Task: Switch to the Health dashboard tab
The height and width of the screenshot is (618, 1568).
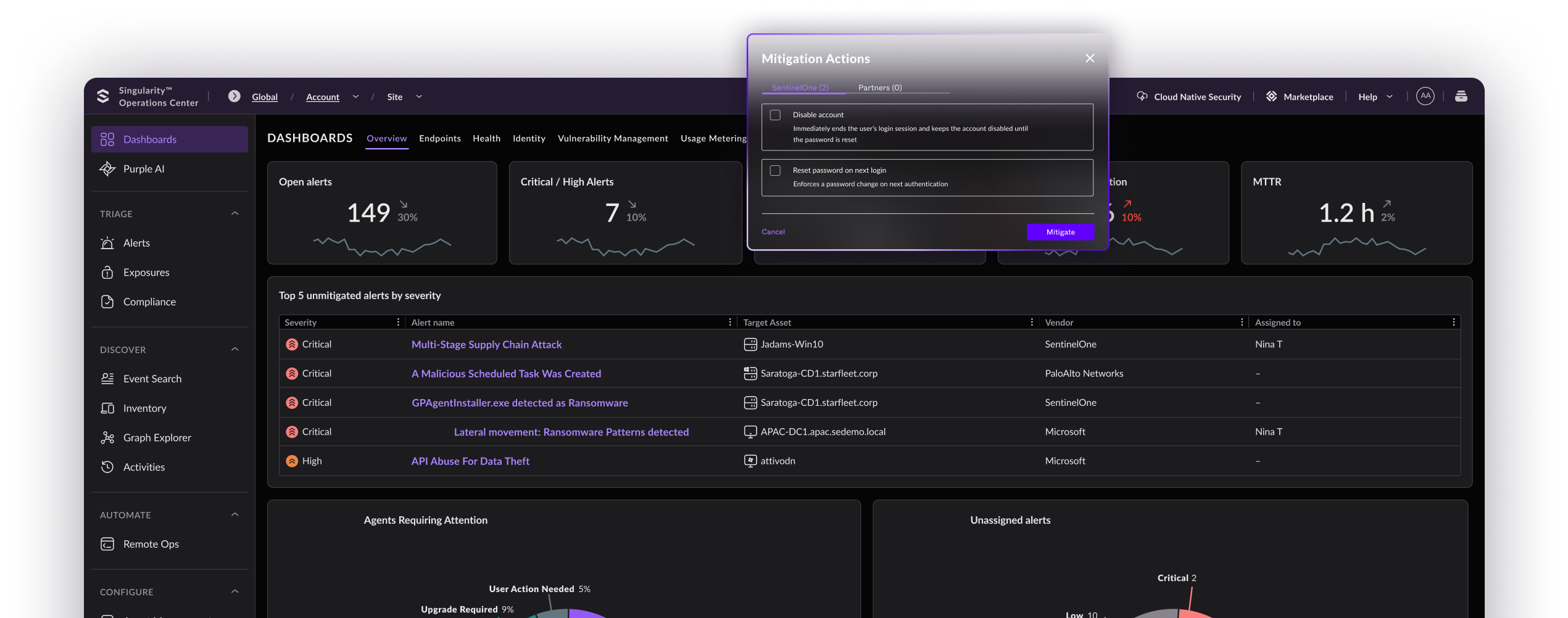Action: click(487, 138)
